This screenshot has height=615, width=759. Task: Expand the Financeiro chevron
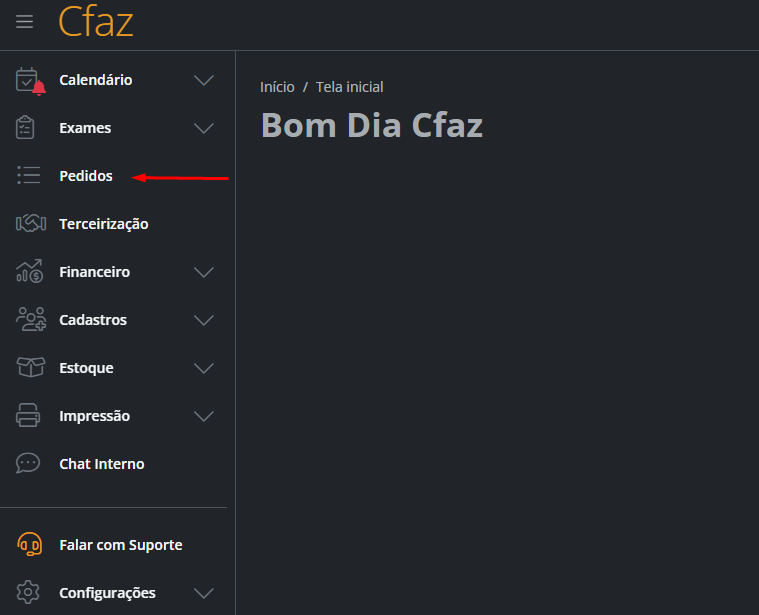pos(204,272)
